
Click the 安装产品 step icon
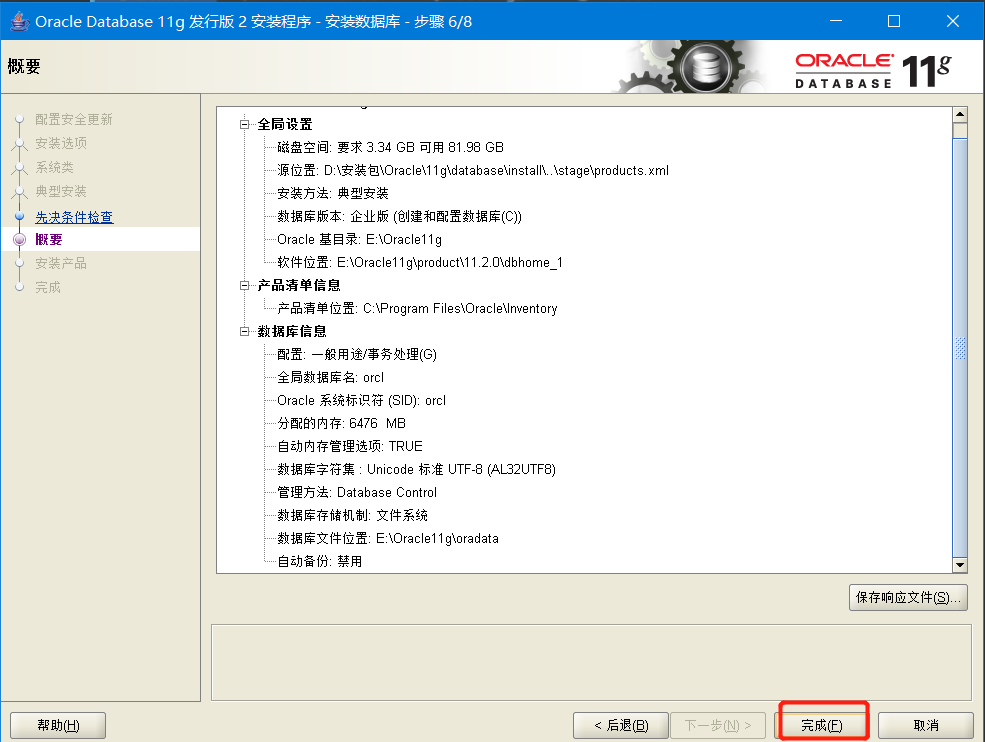[x=21, y=263]
